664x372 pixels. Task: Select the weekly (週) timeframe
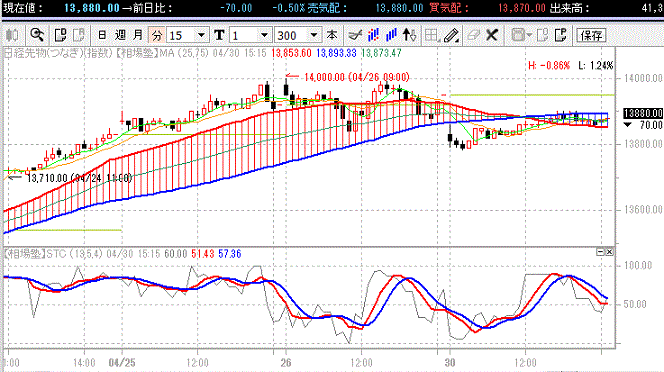pyautogui.click(x=120, y=35)
